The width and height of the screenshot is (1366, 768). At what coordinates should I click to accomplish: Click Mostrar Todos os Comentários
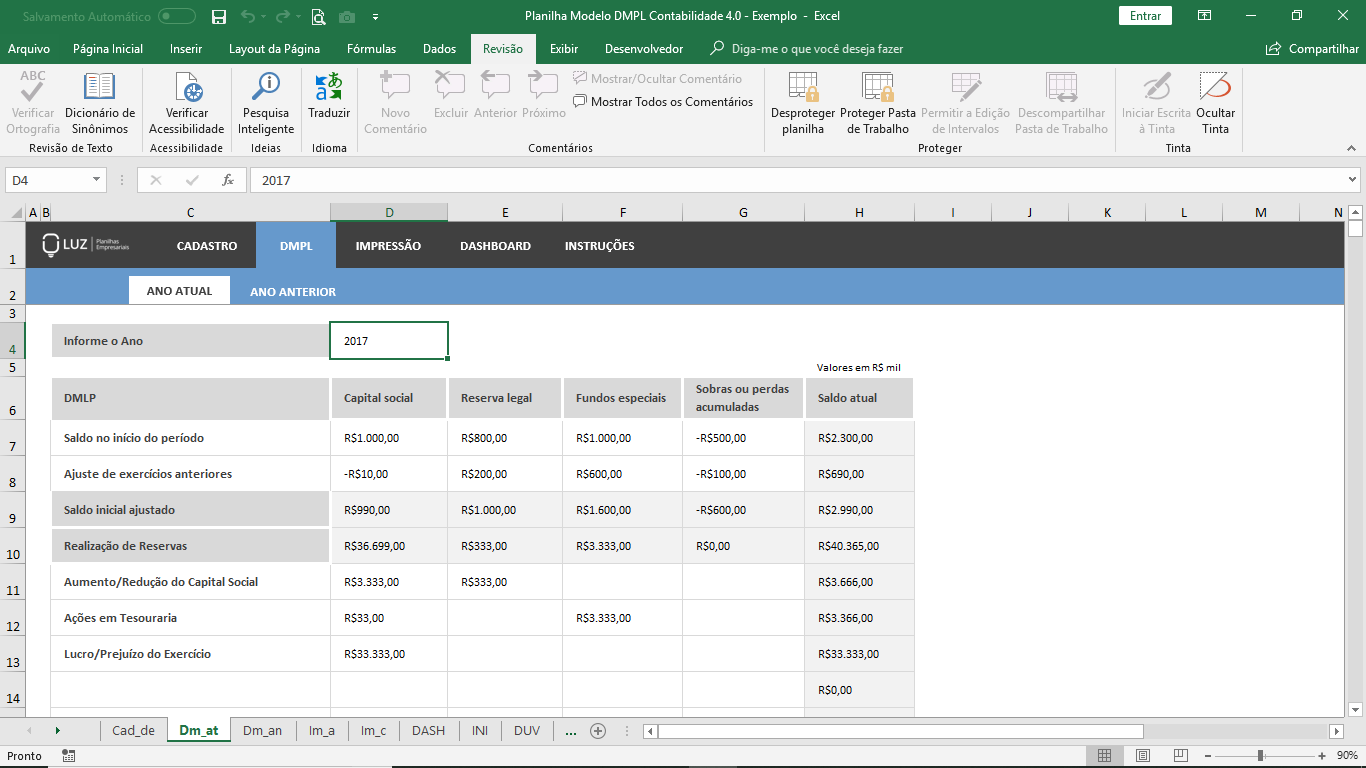click(x=663, y=101)
